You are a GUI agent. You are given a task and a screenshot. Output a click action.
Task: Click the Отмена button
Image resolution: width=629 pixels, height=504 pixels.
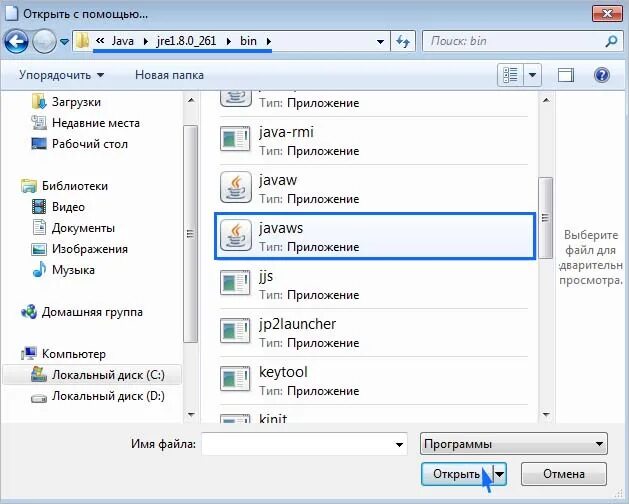pos(564,474)
